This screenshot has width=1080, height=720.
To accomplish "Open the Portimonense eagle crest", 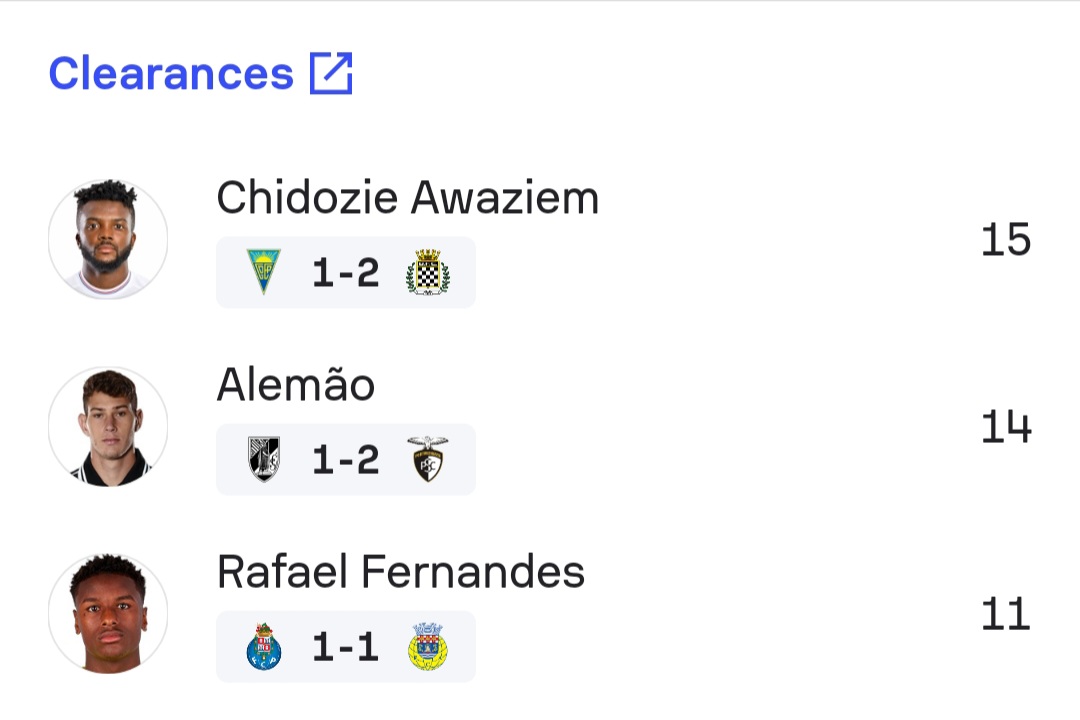I will pos(428,459).
